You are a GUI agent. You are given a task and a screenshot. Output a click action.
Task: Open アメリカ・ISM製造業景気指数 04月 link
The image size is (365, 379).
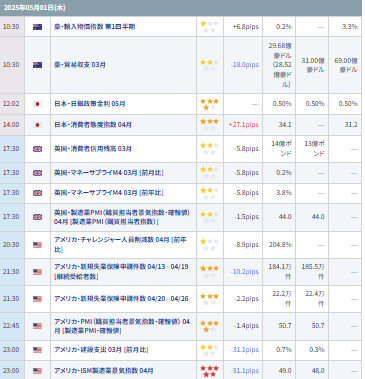[104, 371]
